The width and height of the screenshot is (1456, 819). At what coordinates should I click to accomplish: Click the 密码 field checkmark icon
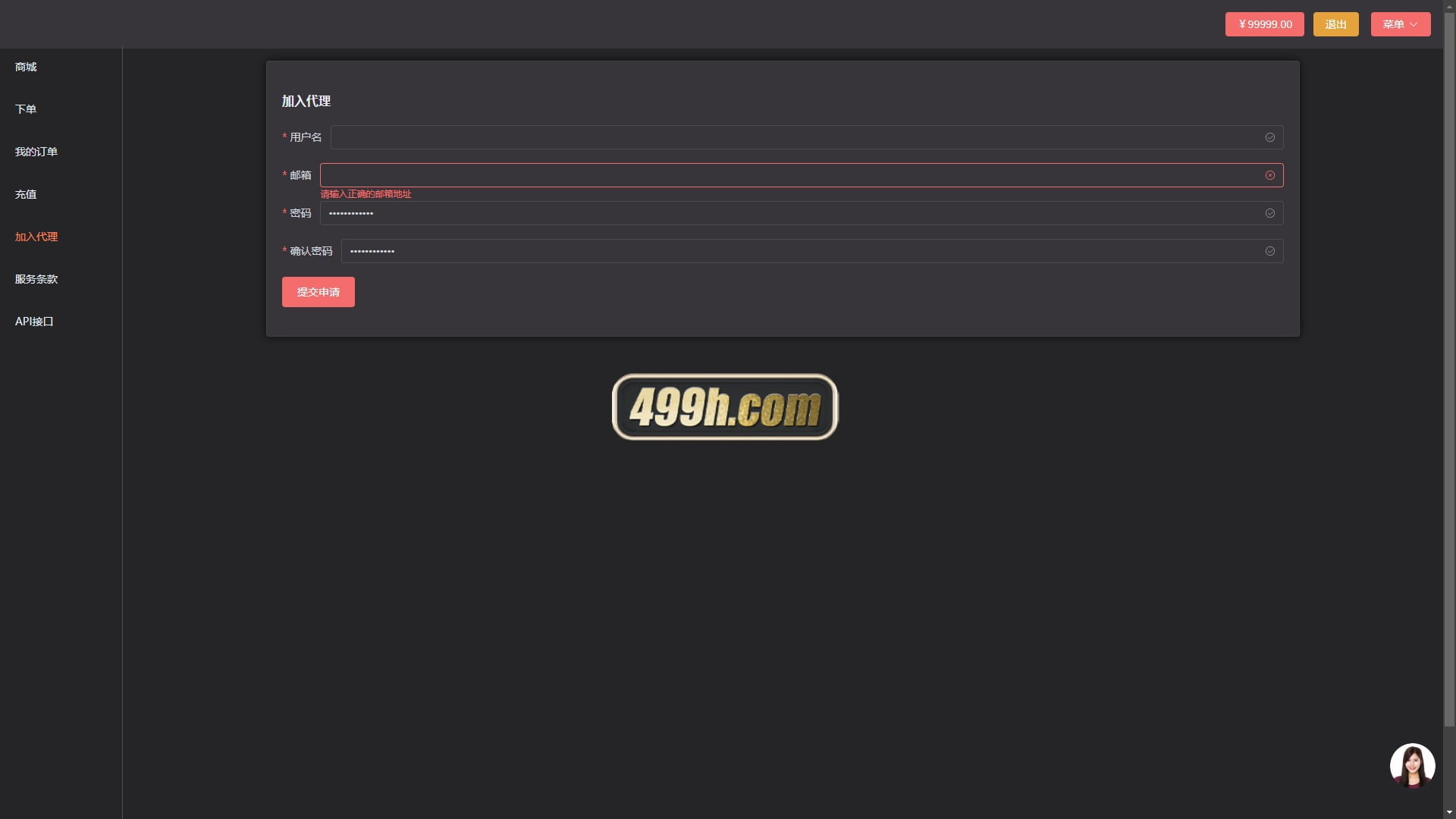1270,213
